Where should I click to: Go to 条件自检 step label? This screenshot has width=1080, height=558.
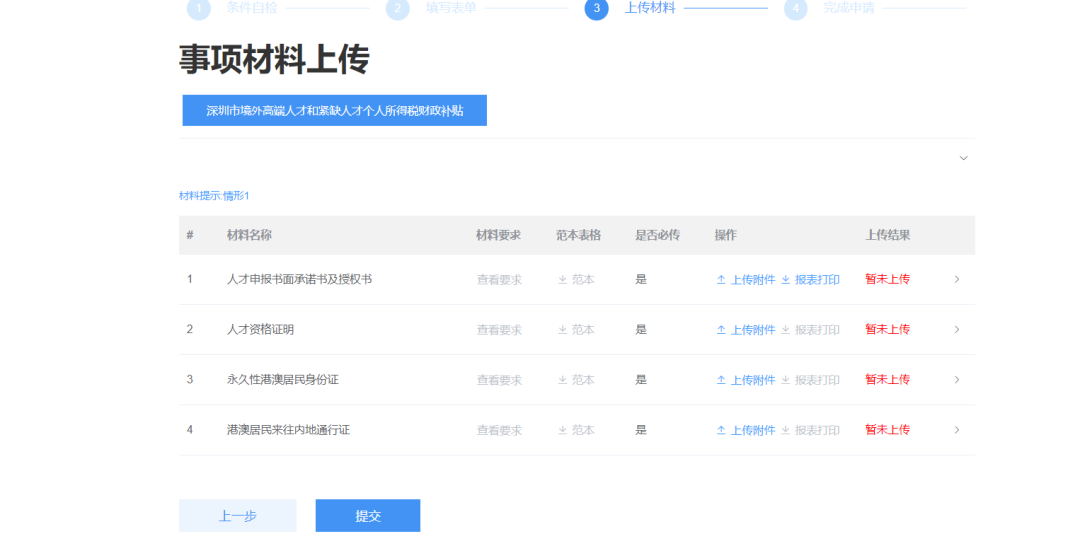(252, 8)
